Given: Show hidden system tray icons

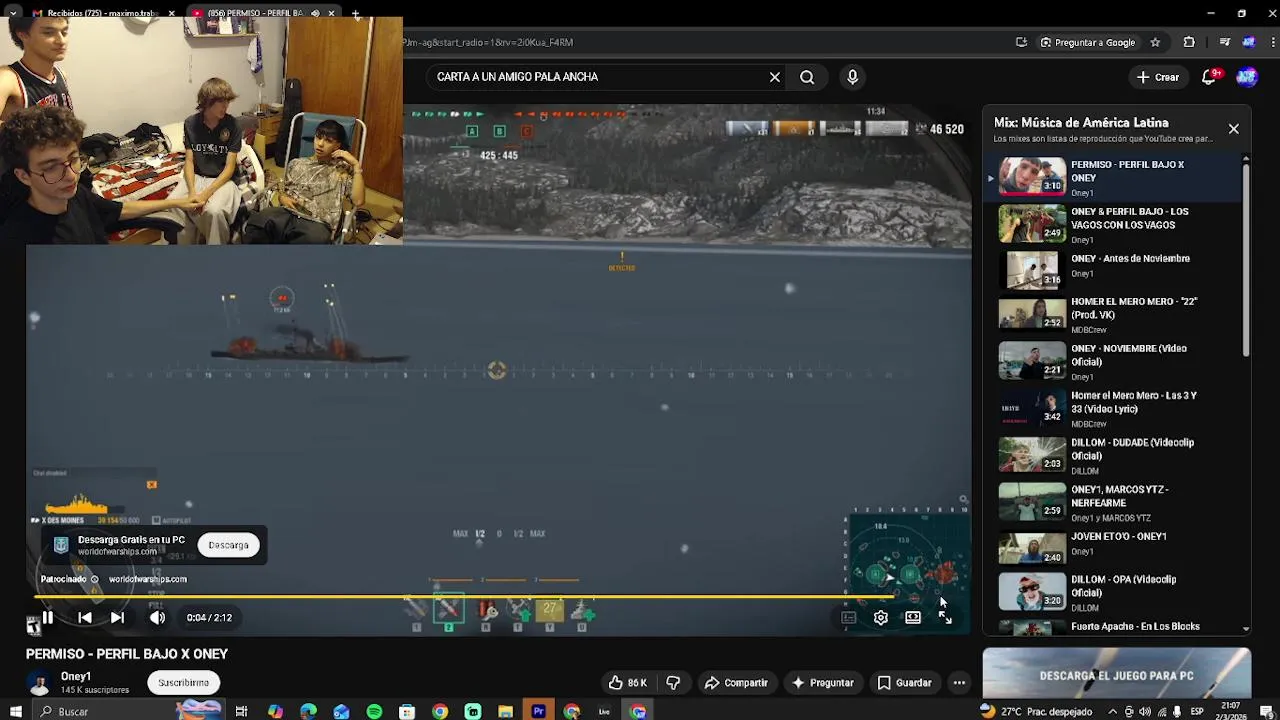Looking at the screenshot, I should point(1114,711).
